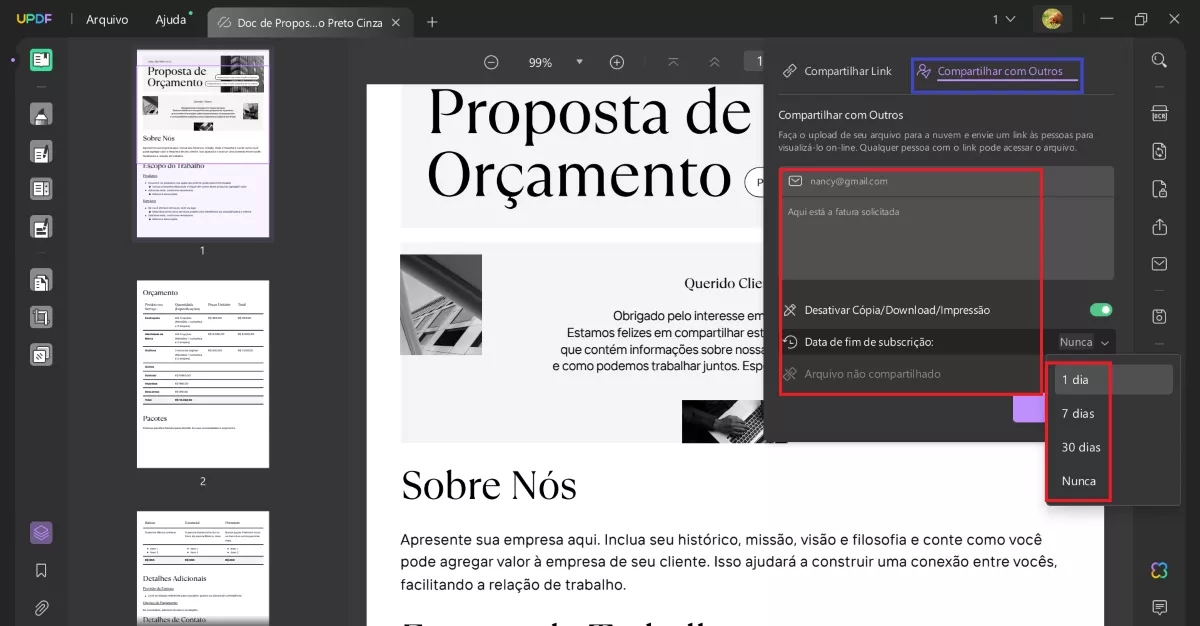The image size is (1200, 626).
Task: Open the Nunca expiration dropdown
Action: click(1083, 341)
